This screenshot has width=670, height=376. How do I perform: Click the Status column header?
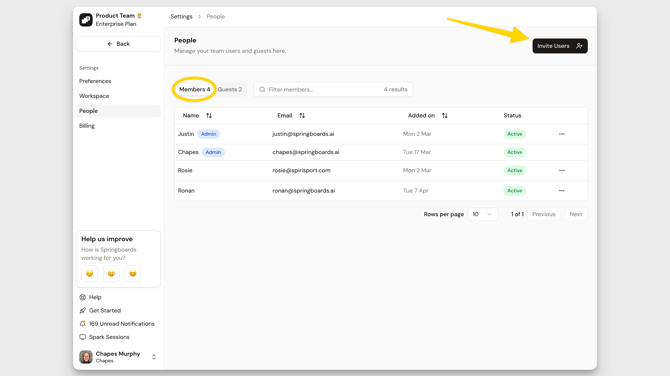[x=512, y=115]
